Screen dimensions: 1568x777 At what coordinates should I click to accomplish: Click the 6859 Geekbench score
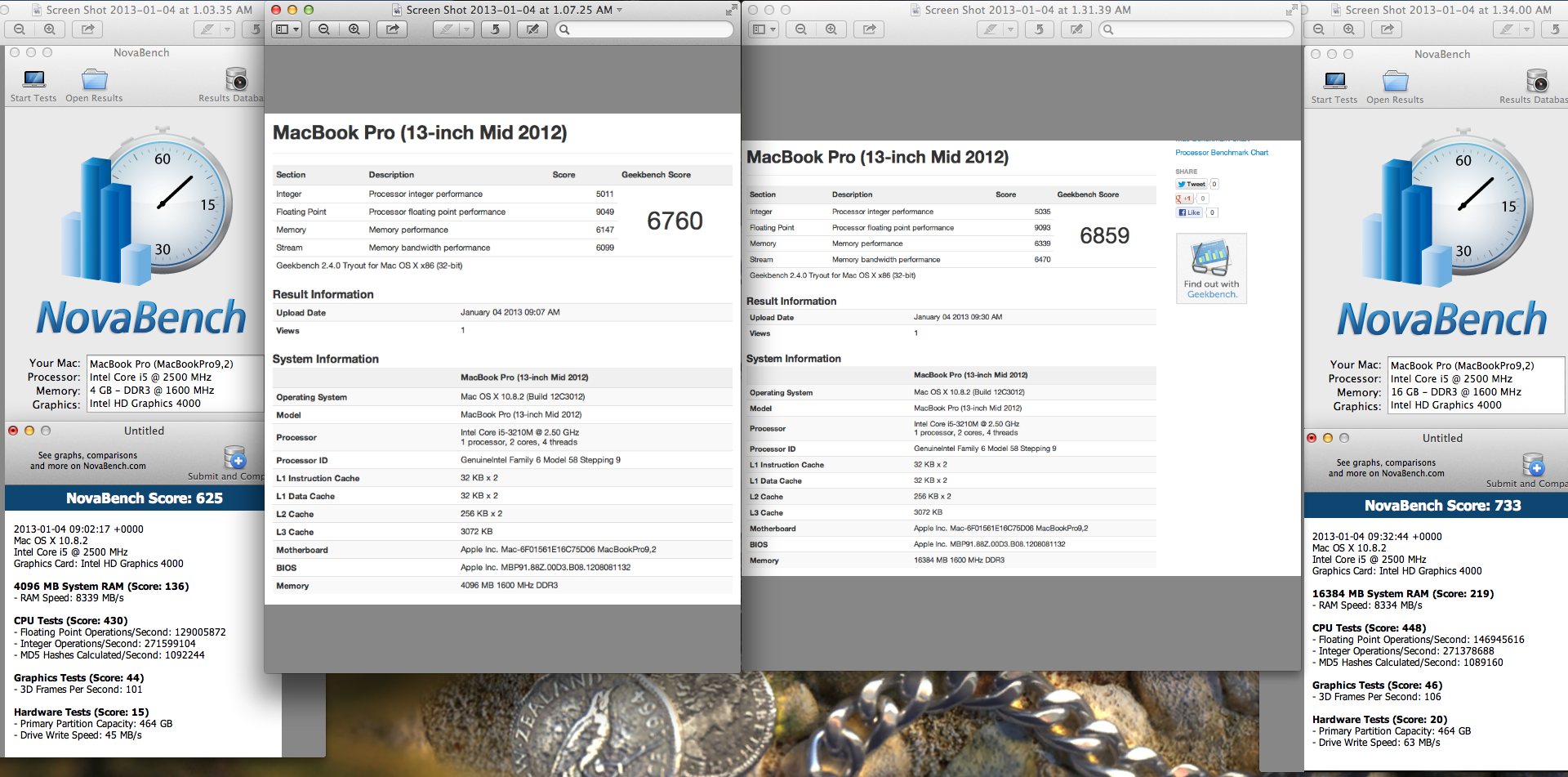(x=1105, y=235)
